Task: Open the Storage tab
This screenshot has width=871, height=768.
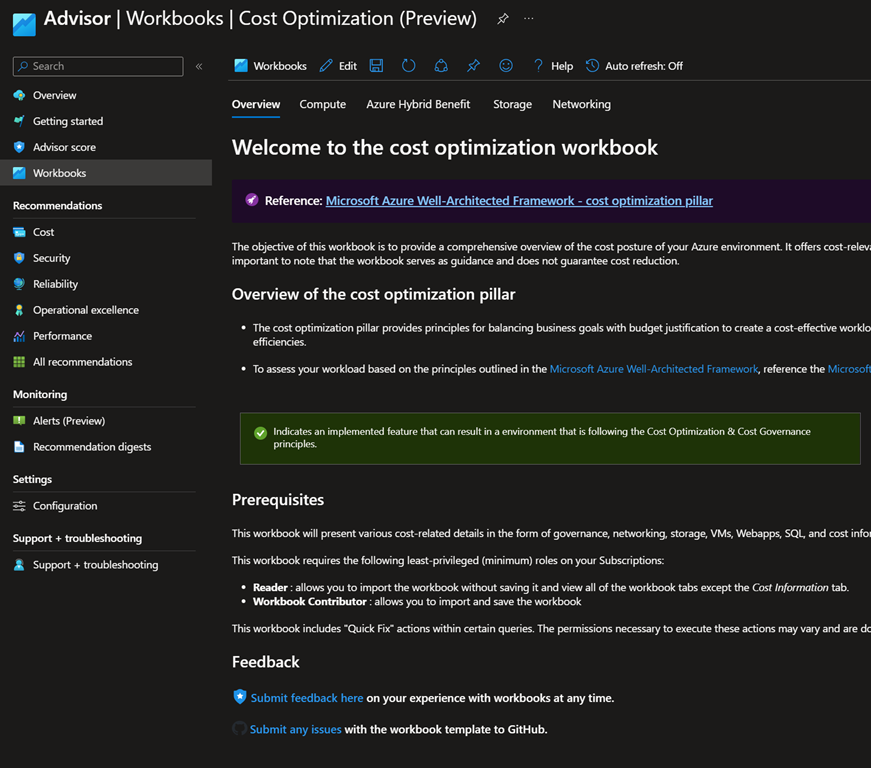Action: tap(512, 104)
